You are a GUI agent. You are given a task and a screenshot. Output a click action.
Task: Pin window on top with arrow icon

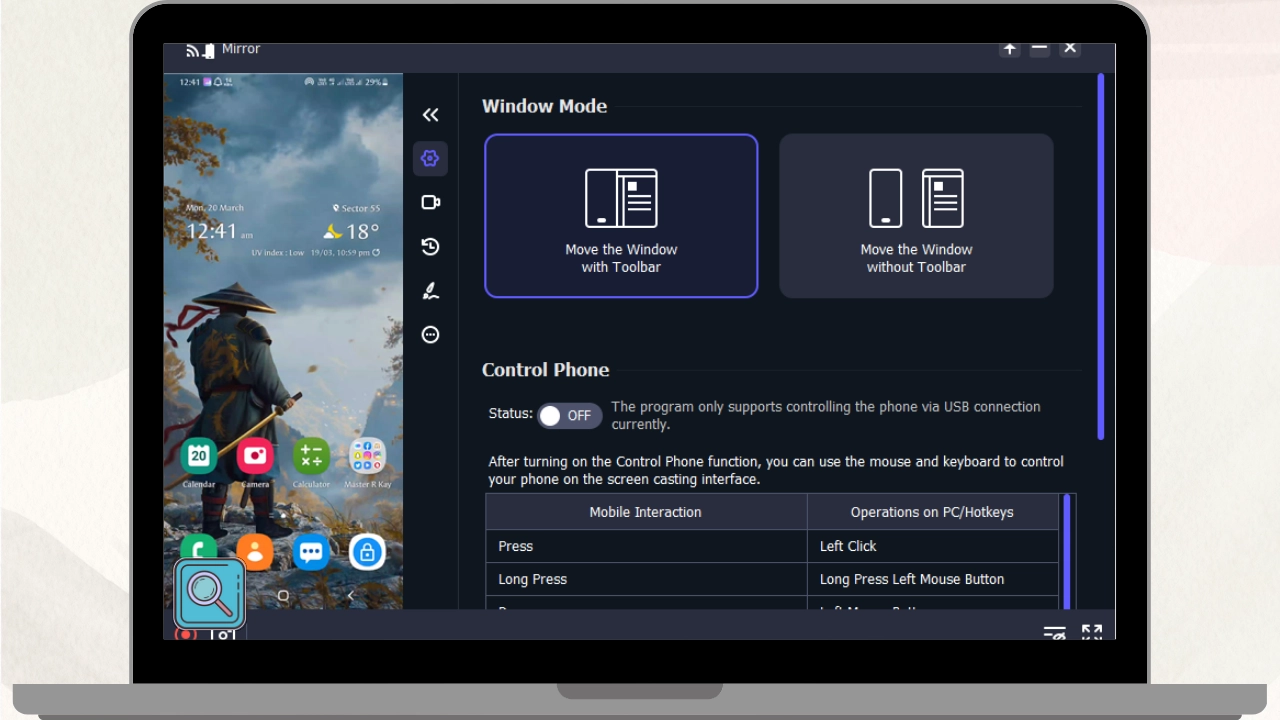tap(1010, 49)
